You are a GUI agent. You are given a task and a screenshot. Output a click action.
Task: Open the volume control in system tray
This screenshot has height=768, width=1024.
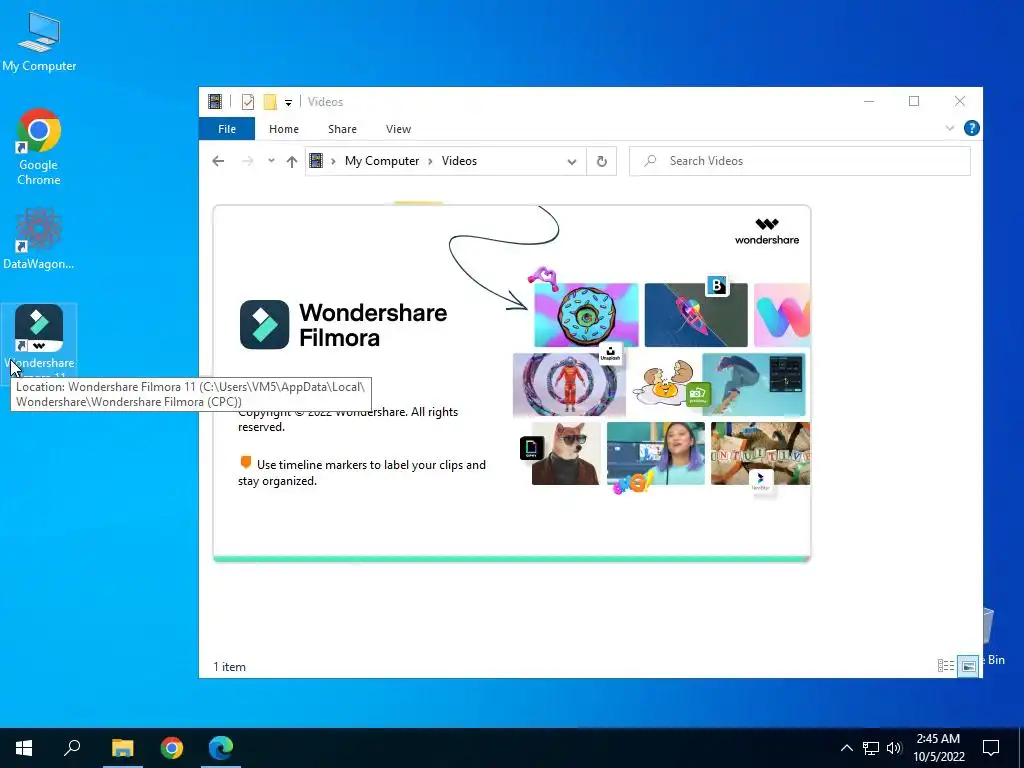coord(894,748)
